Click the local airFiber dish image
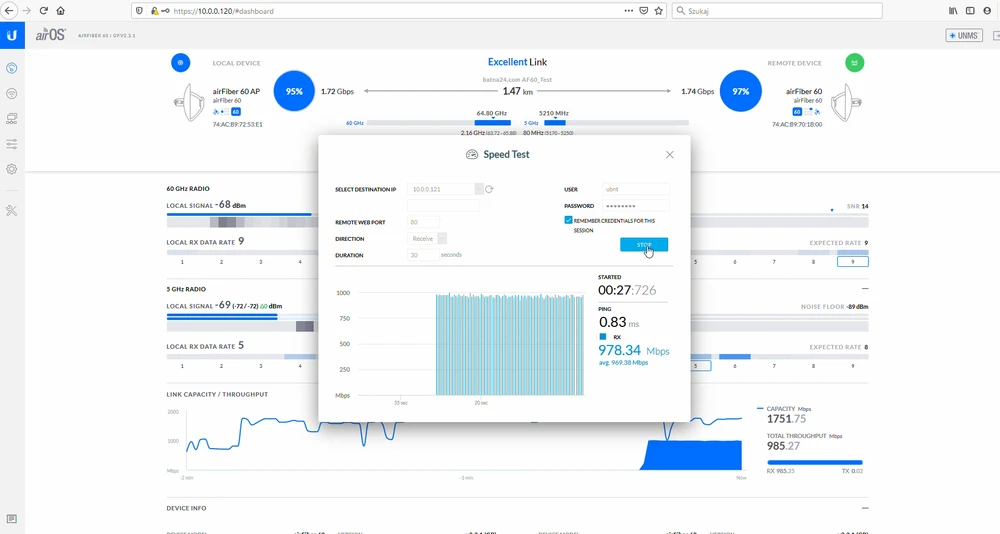The image size is (1000, 534). click(x=189, y=102)
